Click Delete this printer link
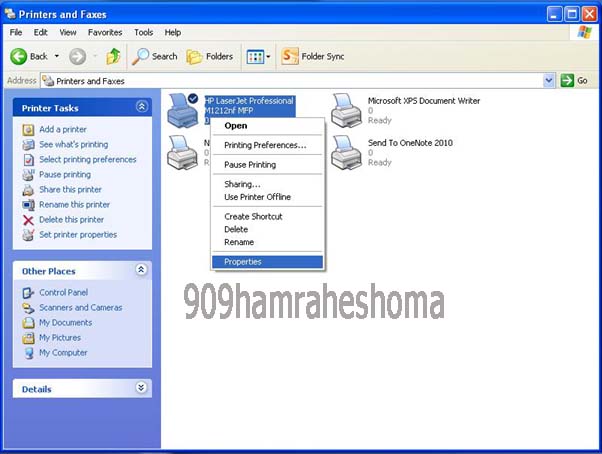 tap(71, 220)
